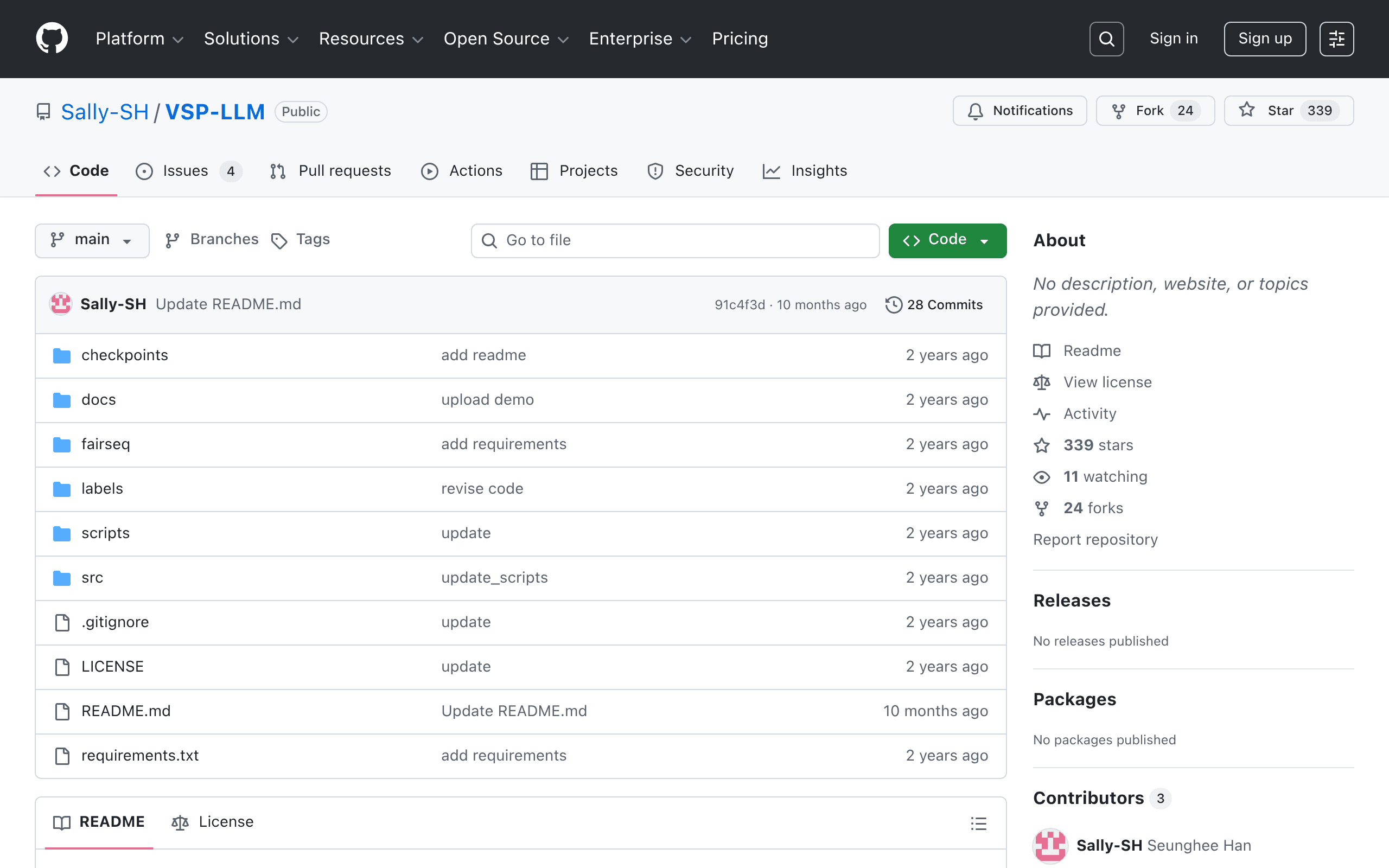The height and width of the screenshot is (868, 1389).
Task: Select the README tab below file list
Action: coord(99,822)
